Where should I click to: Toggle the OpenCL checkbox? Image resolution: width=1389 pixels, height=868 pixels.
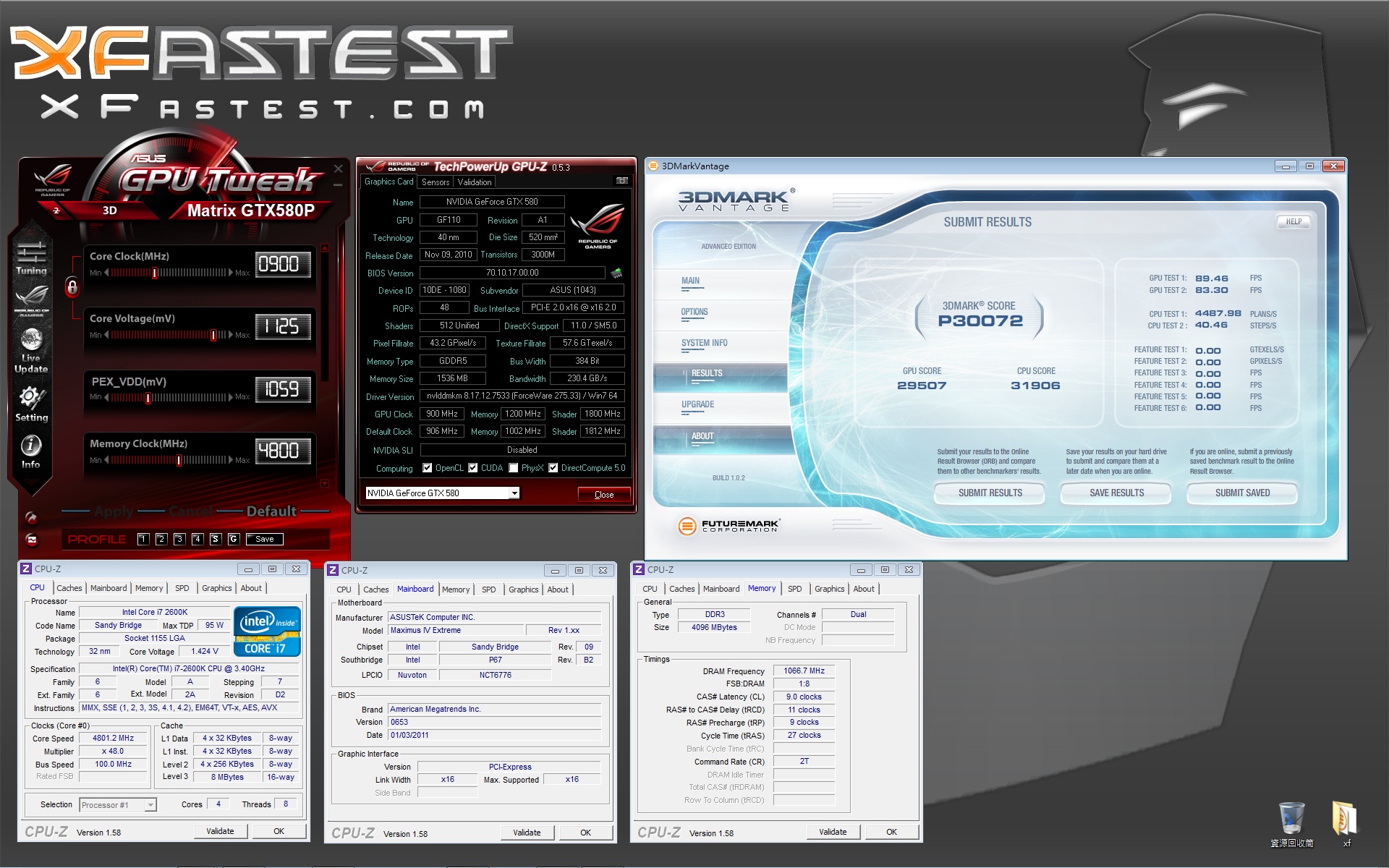click(x=428, y=468)
